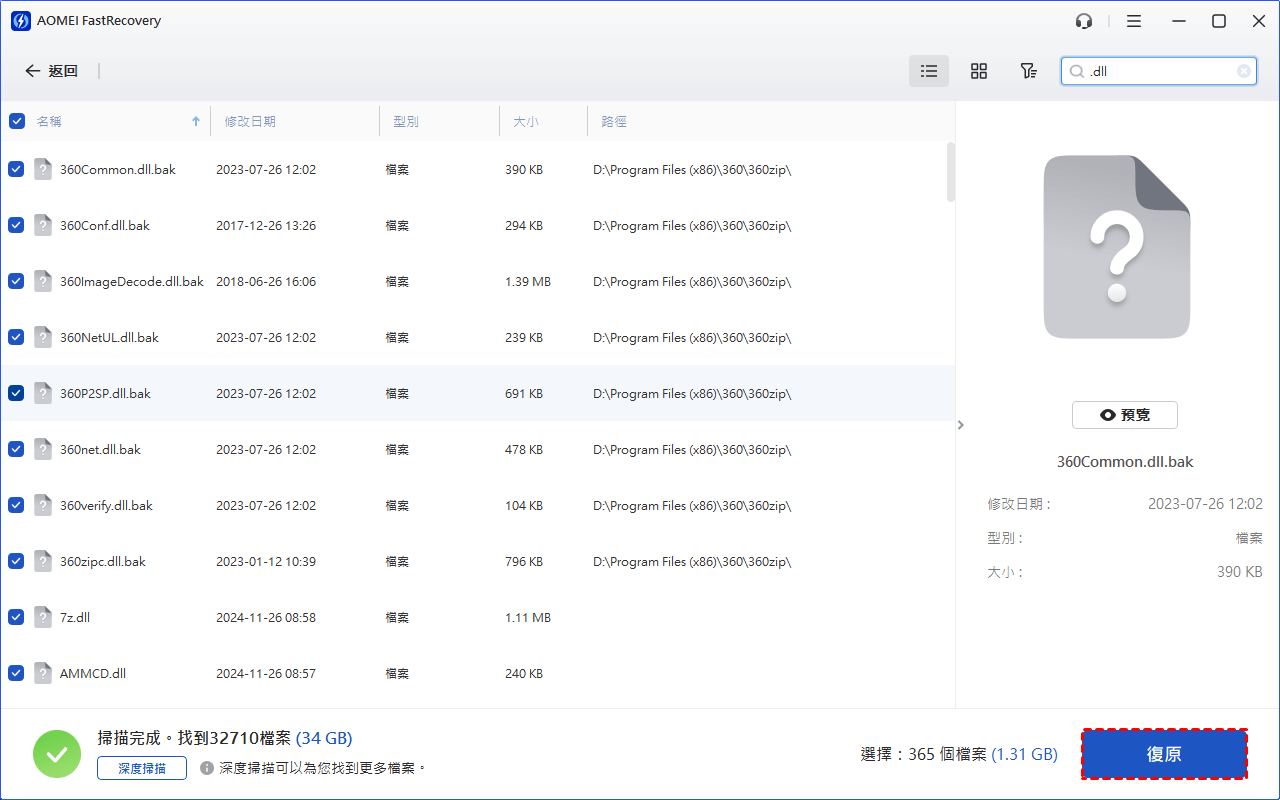Select the 360zipc.dll.bak file name
The image size is (1280, 800).
coord(103,561)
